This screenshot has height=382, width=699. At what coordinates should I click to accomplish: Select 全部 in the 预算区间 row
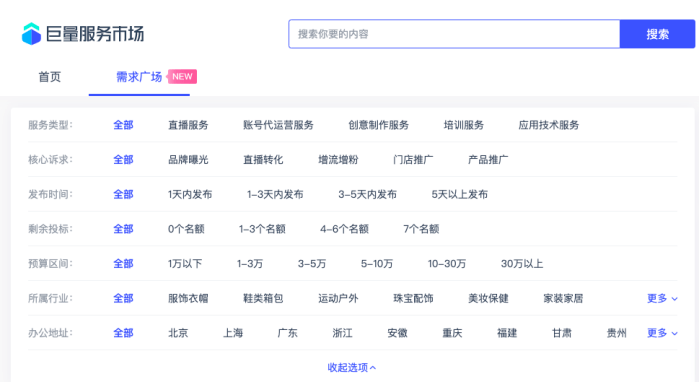tap(123, 264)
